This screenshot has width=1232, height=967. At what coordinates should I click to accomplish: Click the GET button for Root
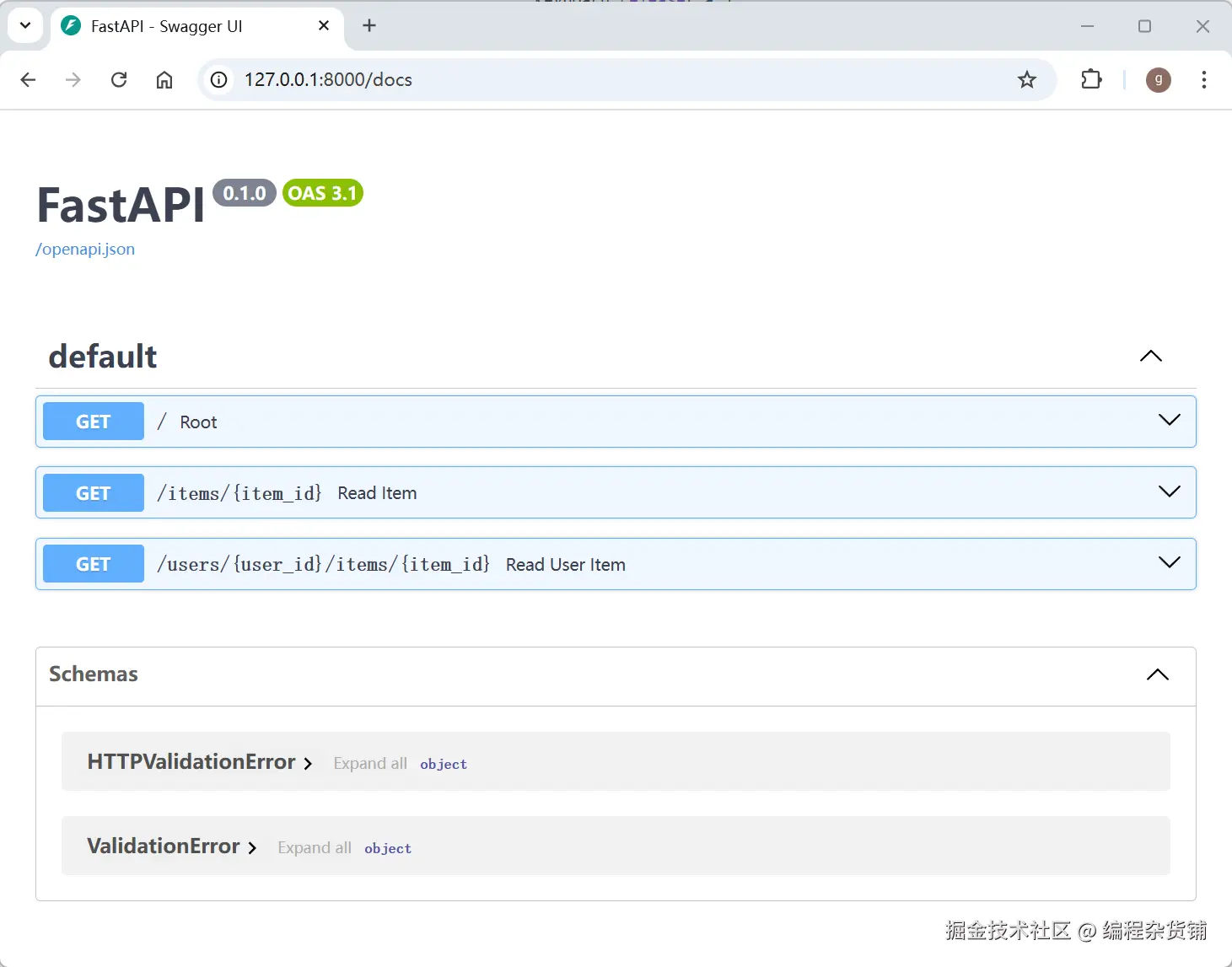click(94, 422)
